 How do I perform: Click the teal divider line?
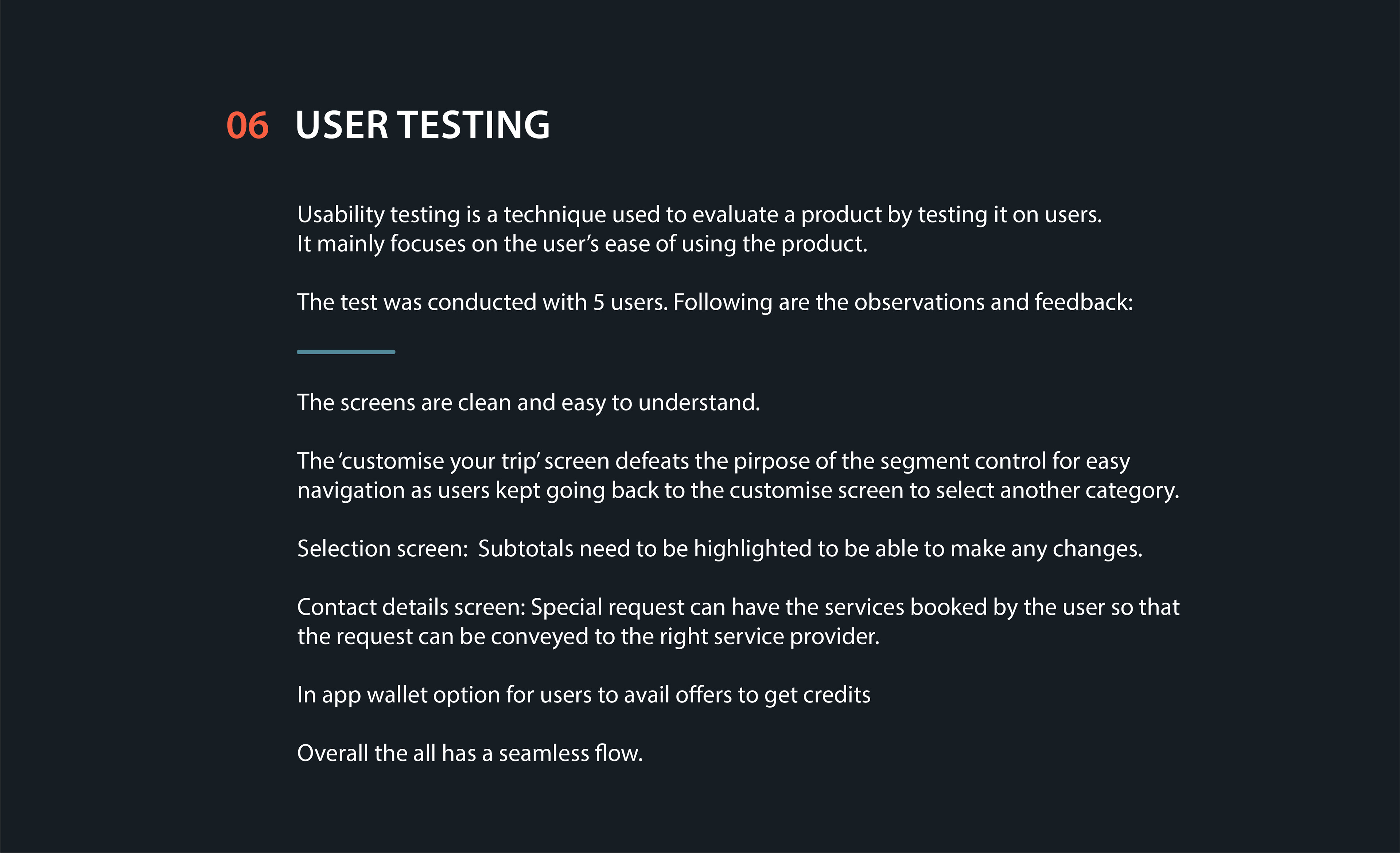pyautogui.click(x=346, y=352)
